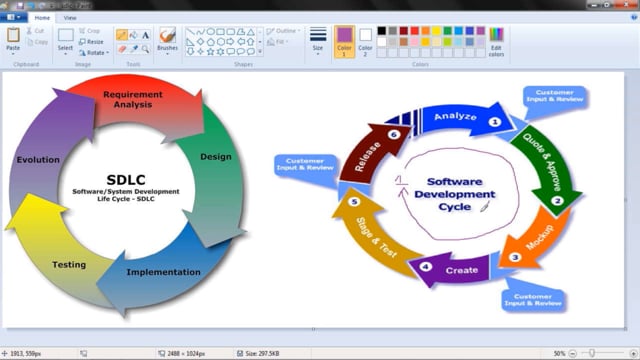Screen dimensions: 640x360
Task: Click the 'Size: 297.5KB' status text
Action: pyautogui.click(x=262, y=353)
